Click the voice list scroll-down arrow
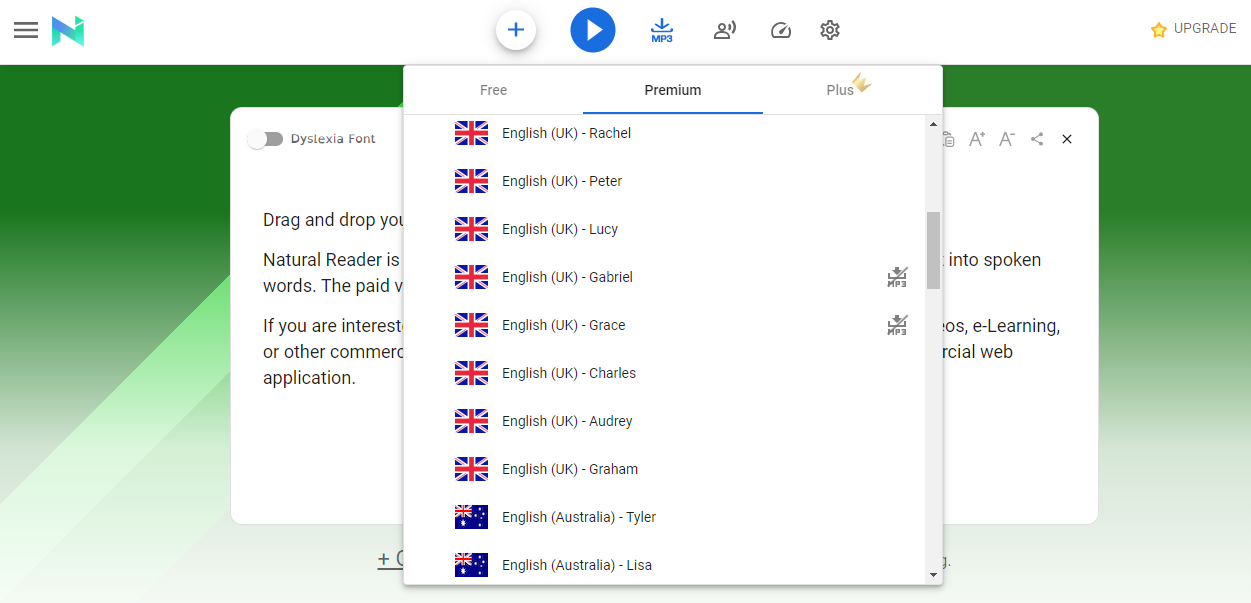This screenshot has width=1251, height=603. tap(934, 575)
